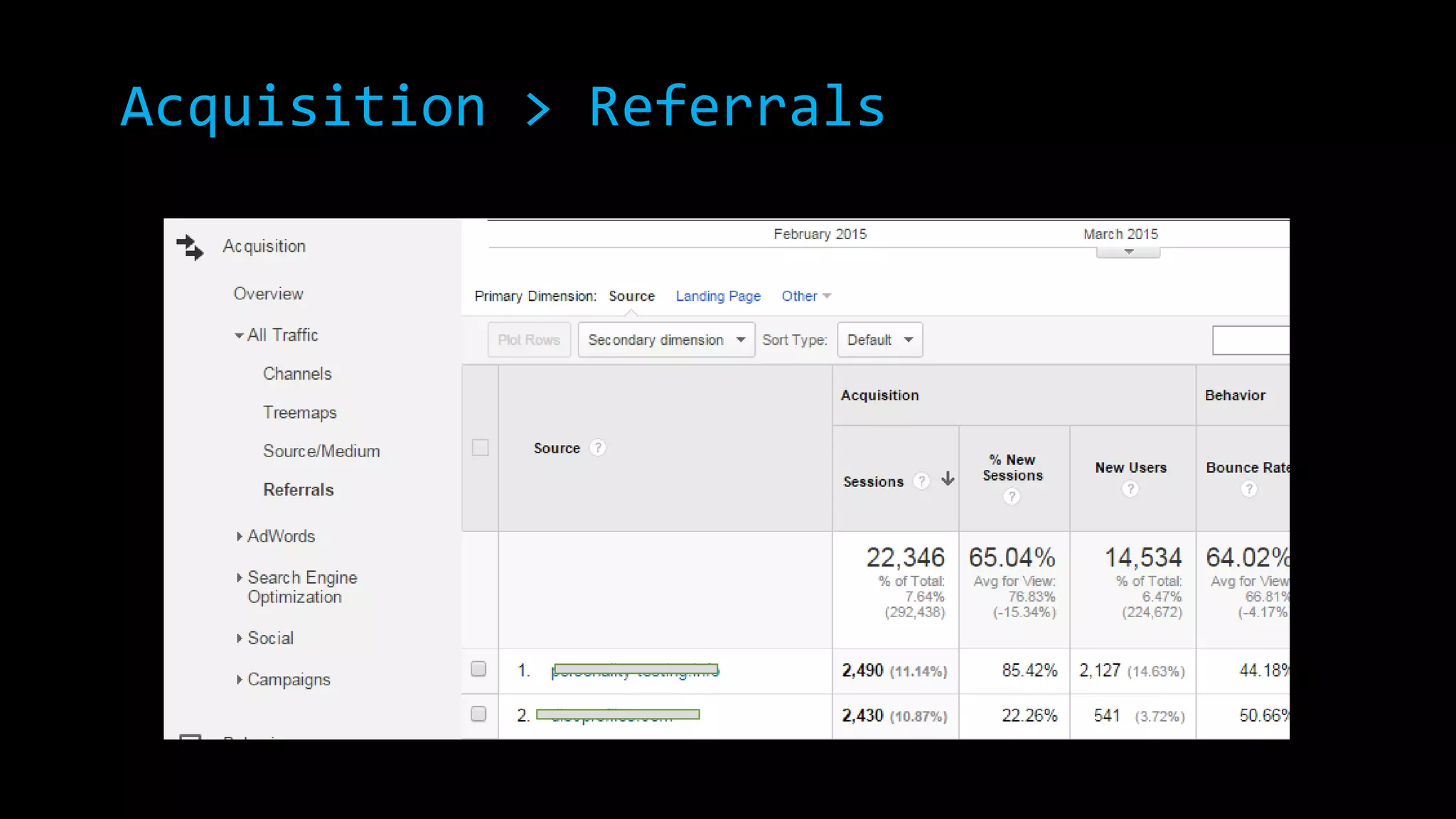Viewport: 1456px width, 819px height.
Task: Expand Search Engine Optimization section
Action: [240, 578]
